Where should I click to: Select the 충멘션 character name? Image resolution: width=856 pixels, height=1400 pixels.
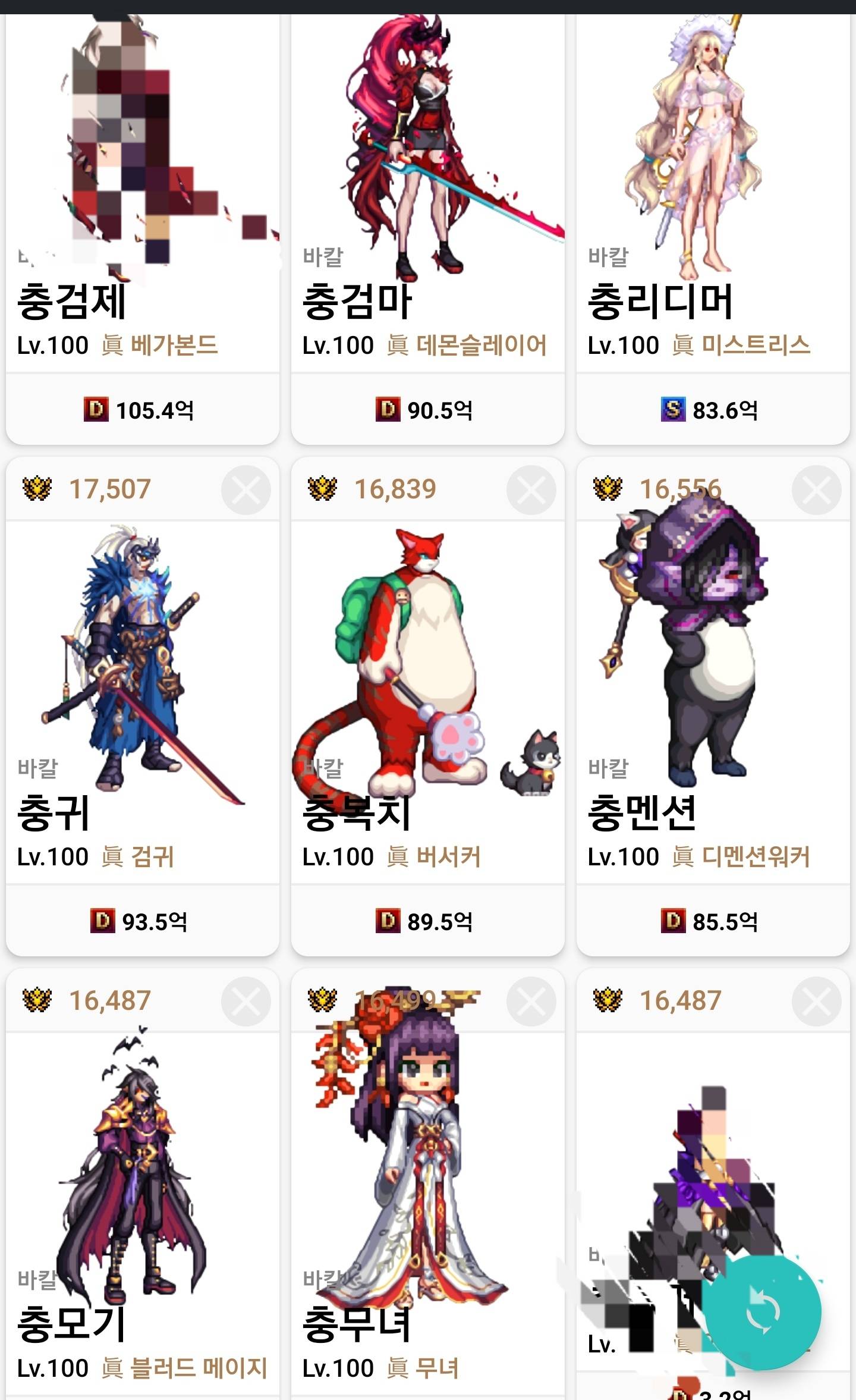point(641,813)
